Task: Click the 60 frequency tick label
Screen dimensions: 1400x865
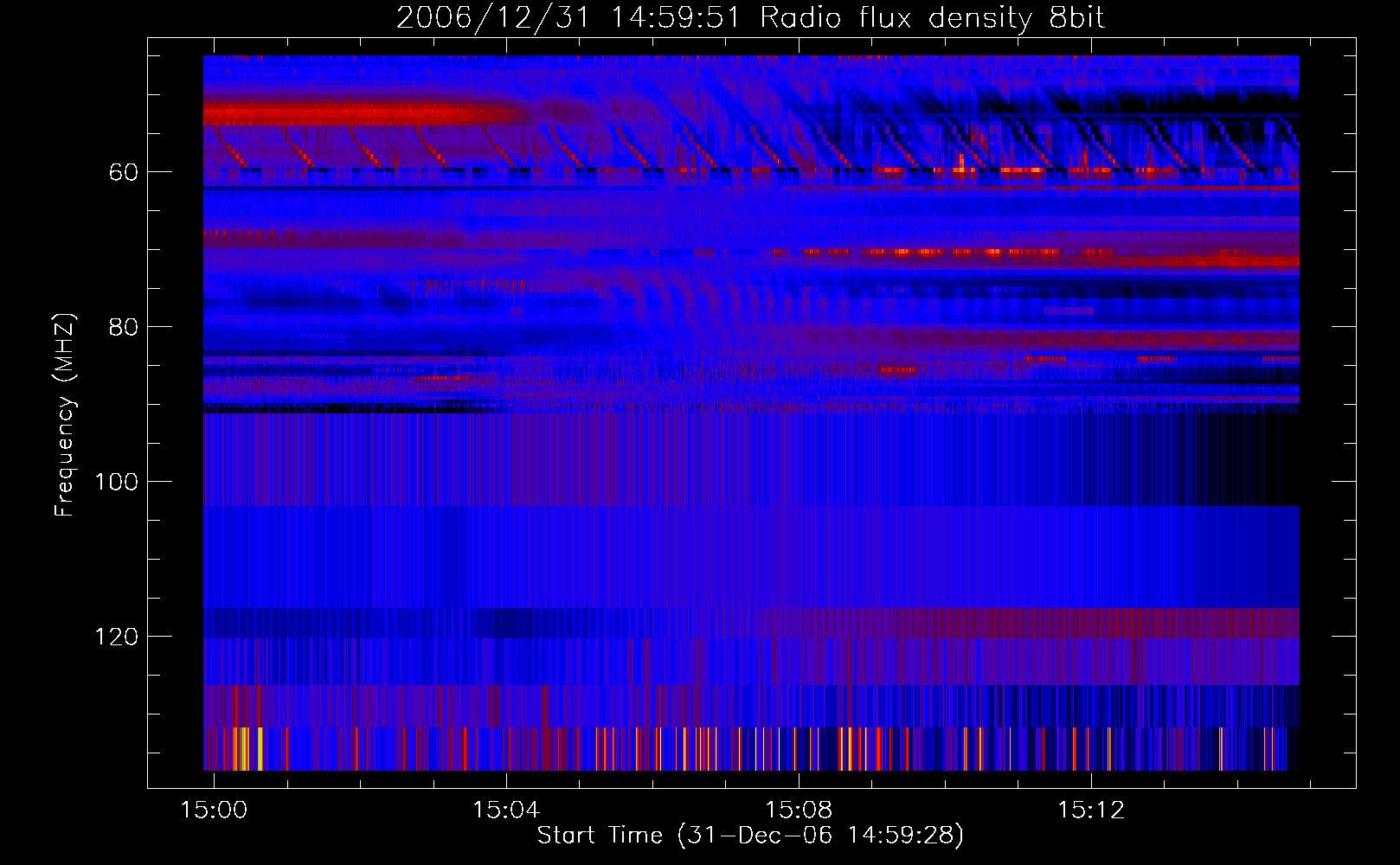Action: click(124, 173)
